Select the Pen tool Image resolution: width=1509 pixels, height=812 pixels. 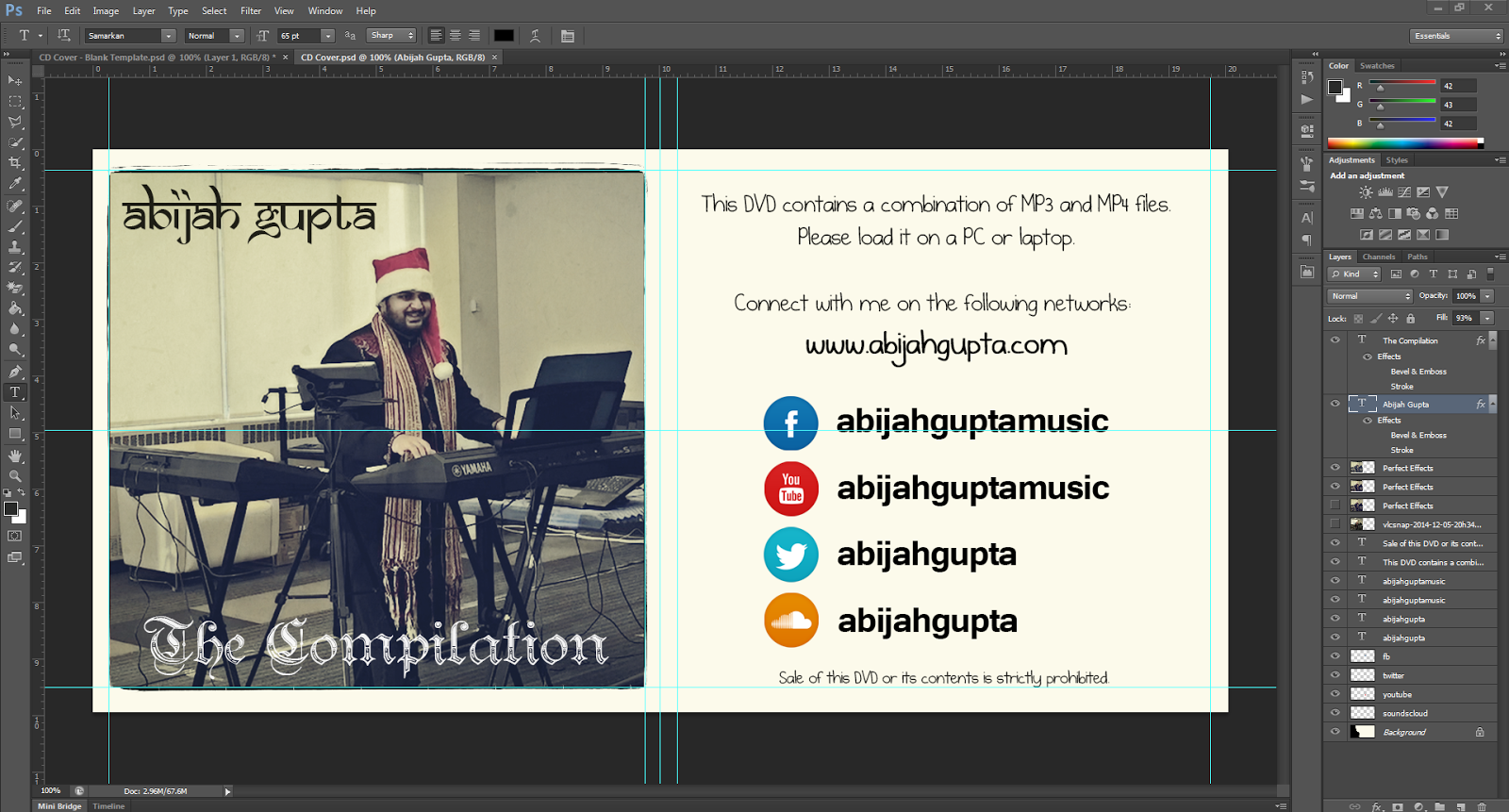15,372
